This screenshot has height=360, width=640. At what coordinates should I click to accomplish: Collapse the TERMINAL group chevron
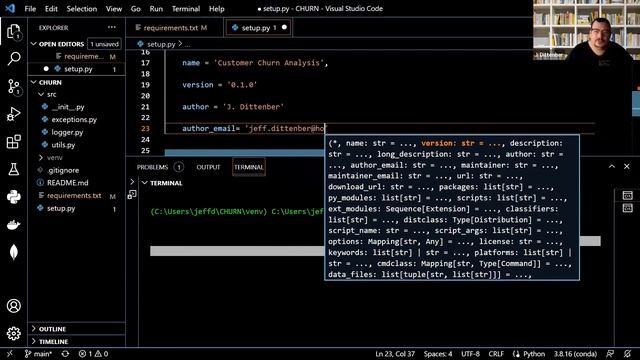tap(144, 183)
